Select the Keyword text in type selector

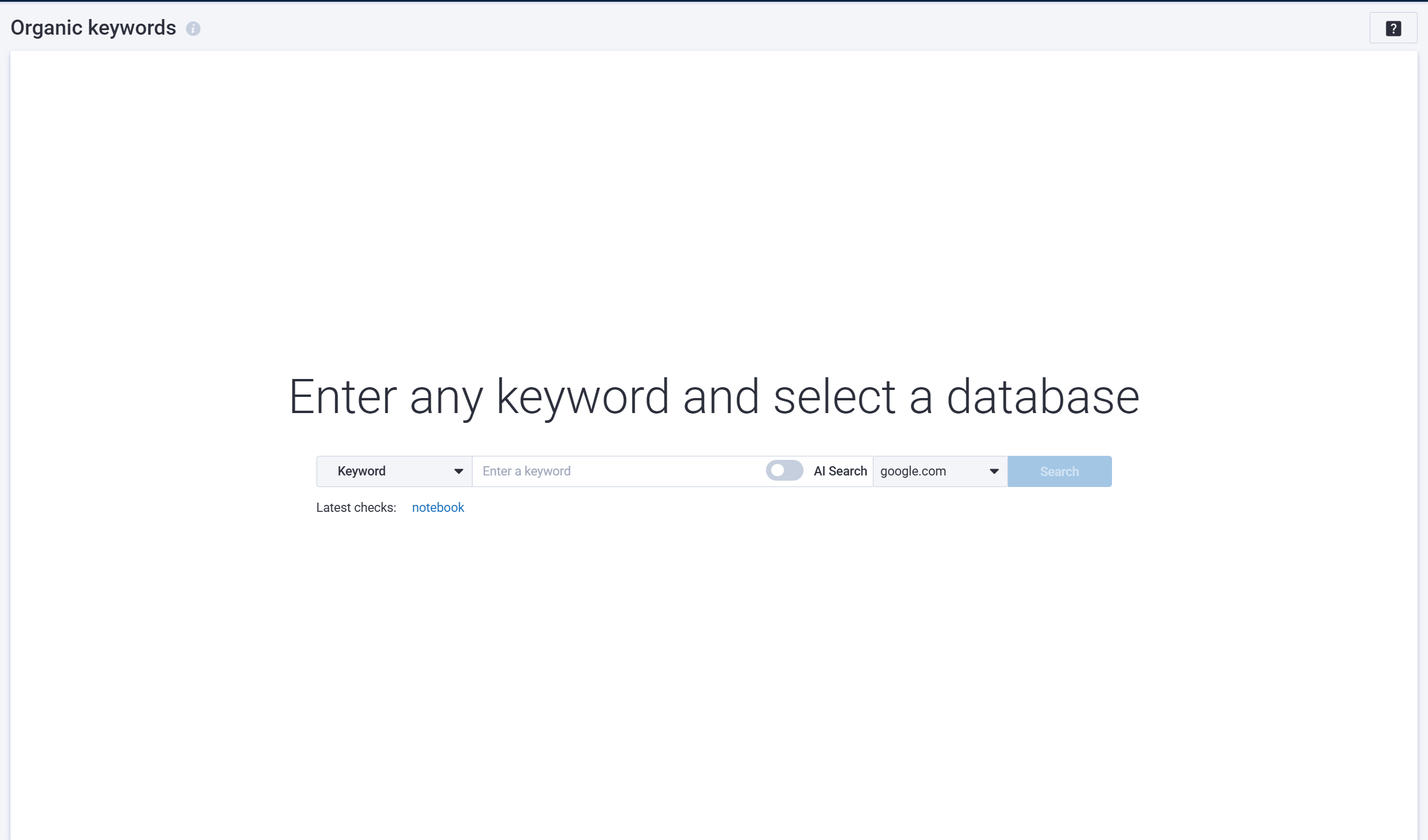[x=362, y=471]
